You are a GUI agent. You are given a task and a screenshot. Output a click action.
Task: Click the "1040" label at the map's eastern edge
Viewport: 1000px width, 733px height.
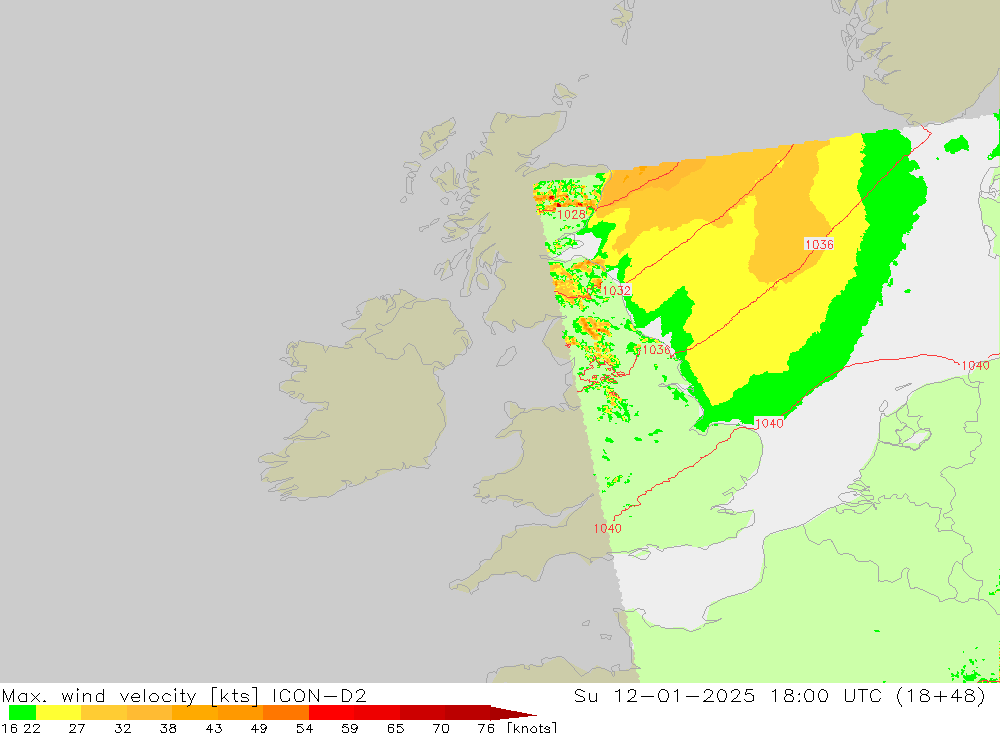(x=975, y=366)
